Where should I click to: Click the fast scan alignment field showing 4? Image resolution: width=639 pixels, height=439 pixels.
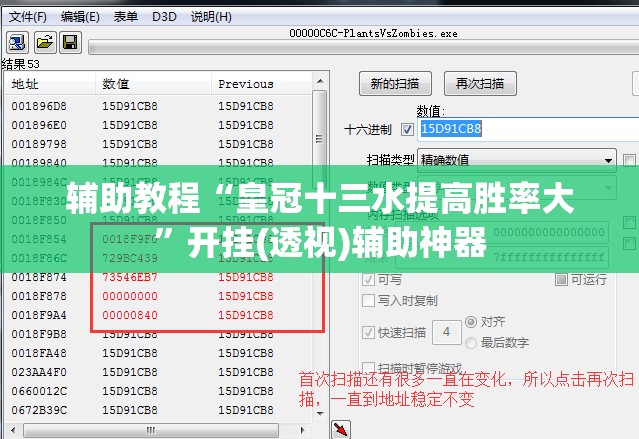coord(446,332)
